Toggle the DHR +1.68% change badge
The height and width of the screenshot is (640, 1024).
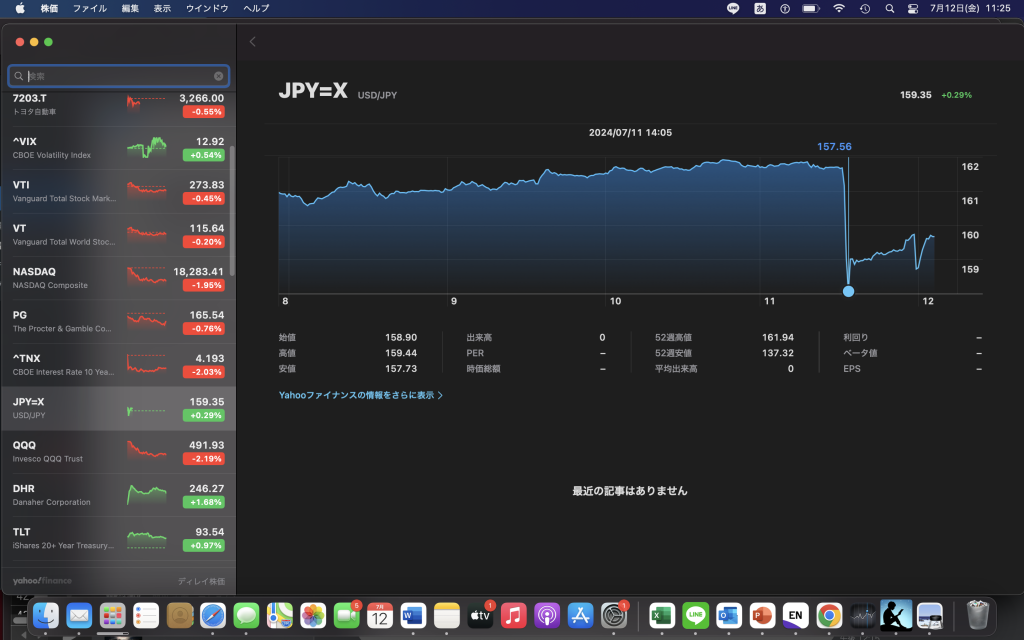(203, 503)
